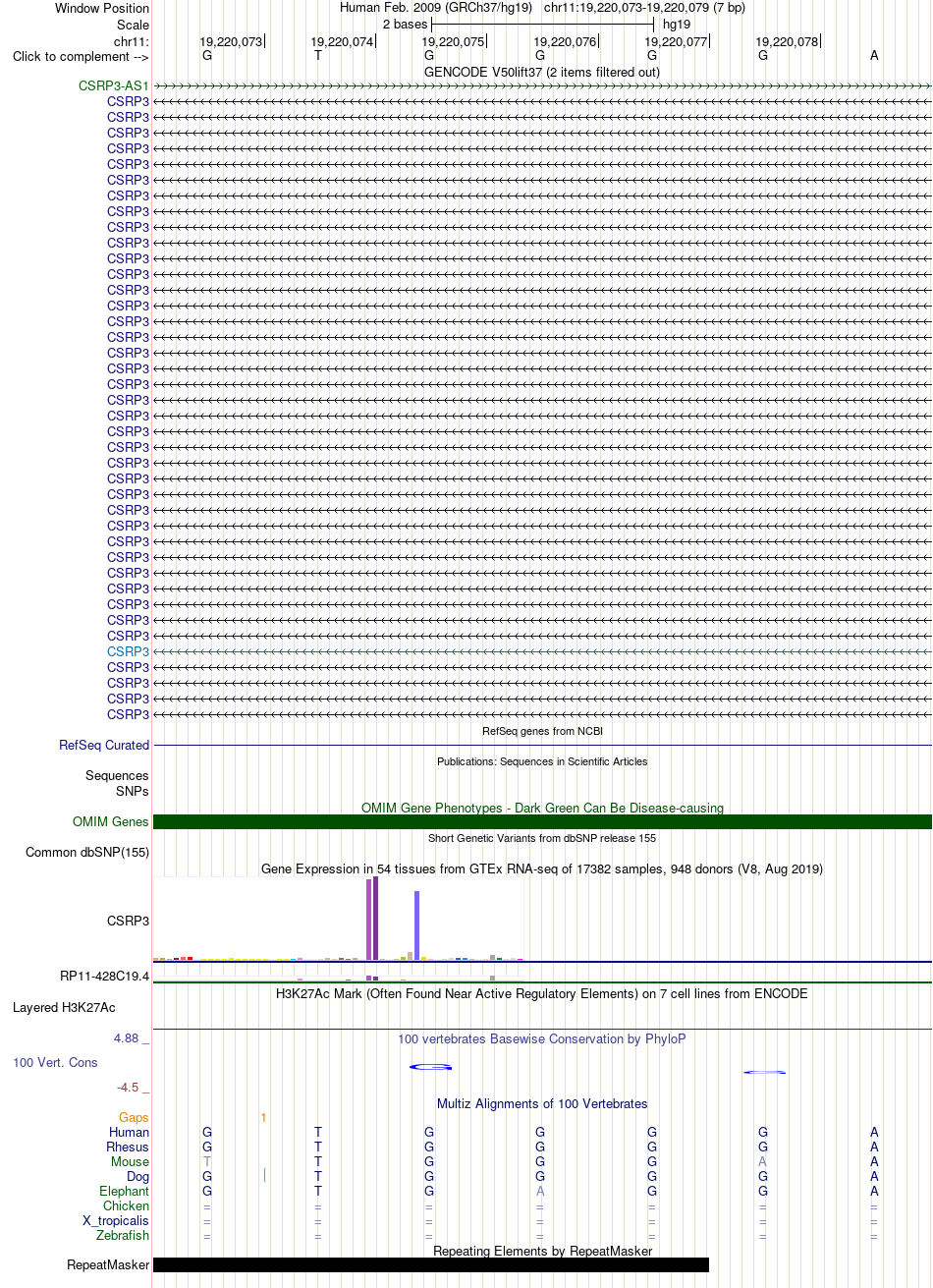The height and width of the screenshot is (1288, 933).
Task: Click the OMIM Genes track label
Action: [x=111, y=821]
